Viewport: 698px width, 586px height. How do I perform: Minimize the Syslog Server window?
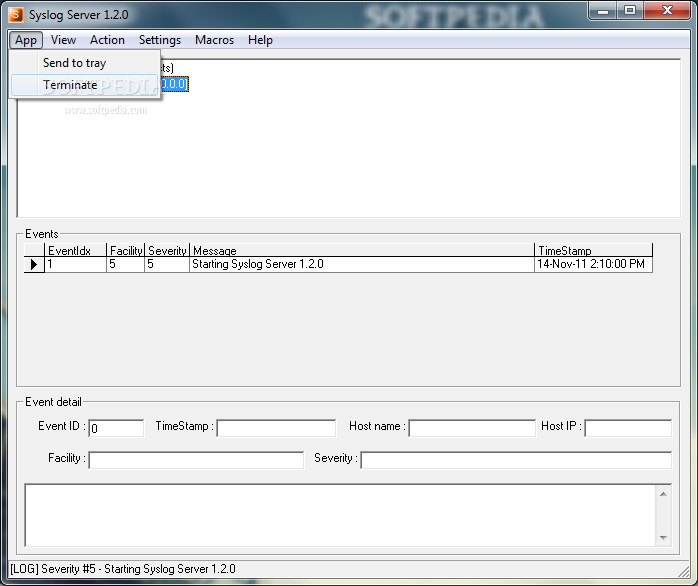603,11
